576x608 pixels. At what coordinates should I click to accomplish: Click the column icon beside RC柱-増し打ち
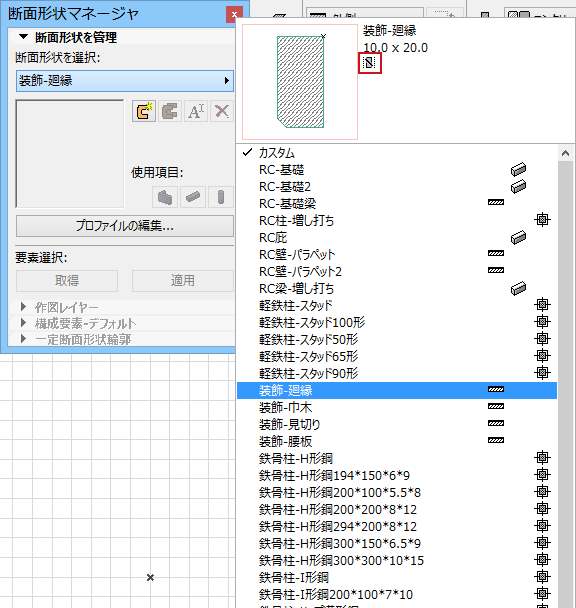pyautogui.click(x=542, y=220)
